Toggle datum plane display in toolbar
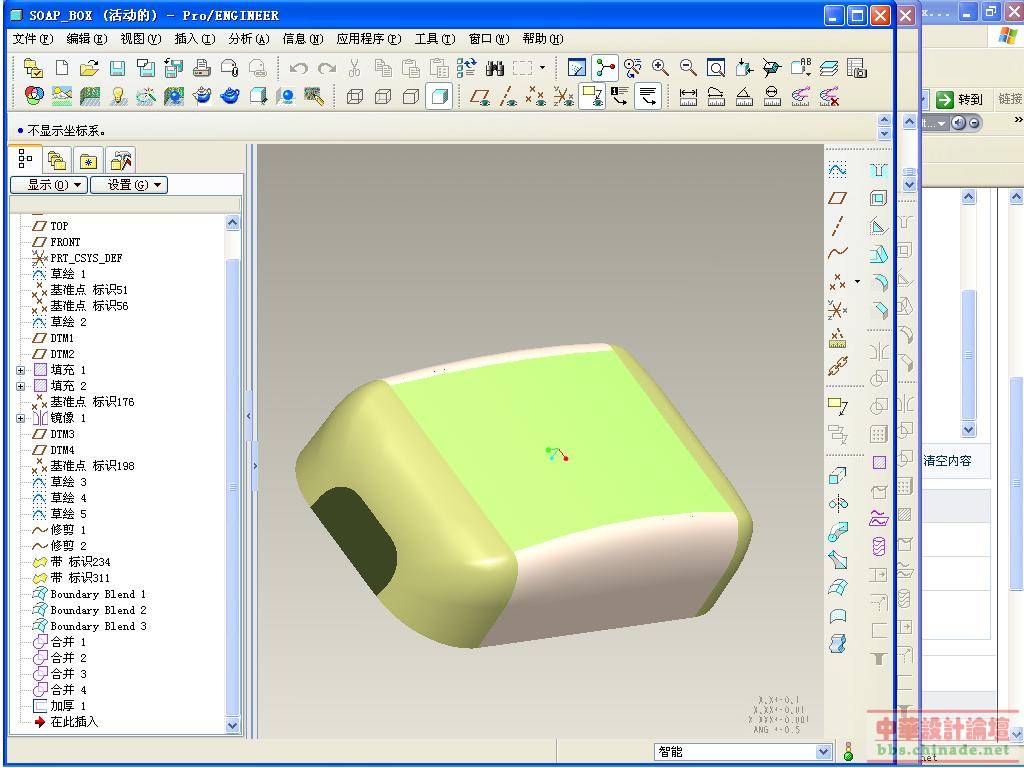The width and height of the screenshot is (1024, 768). (481, 97)
